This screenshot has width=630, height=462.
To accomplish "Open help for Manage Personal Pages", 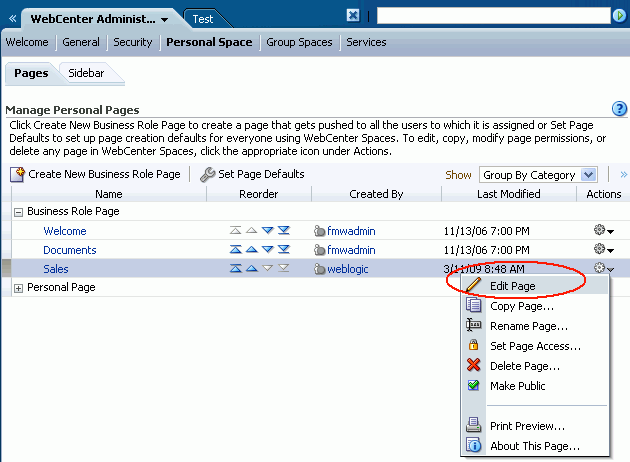I will point(619,108).
